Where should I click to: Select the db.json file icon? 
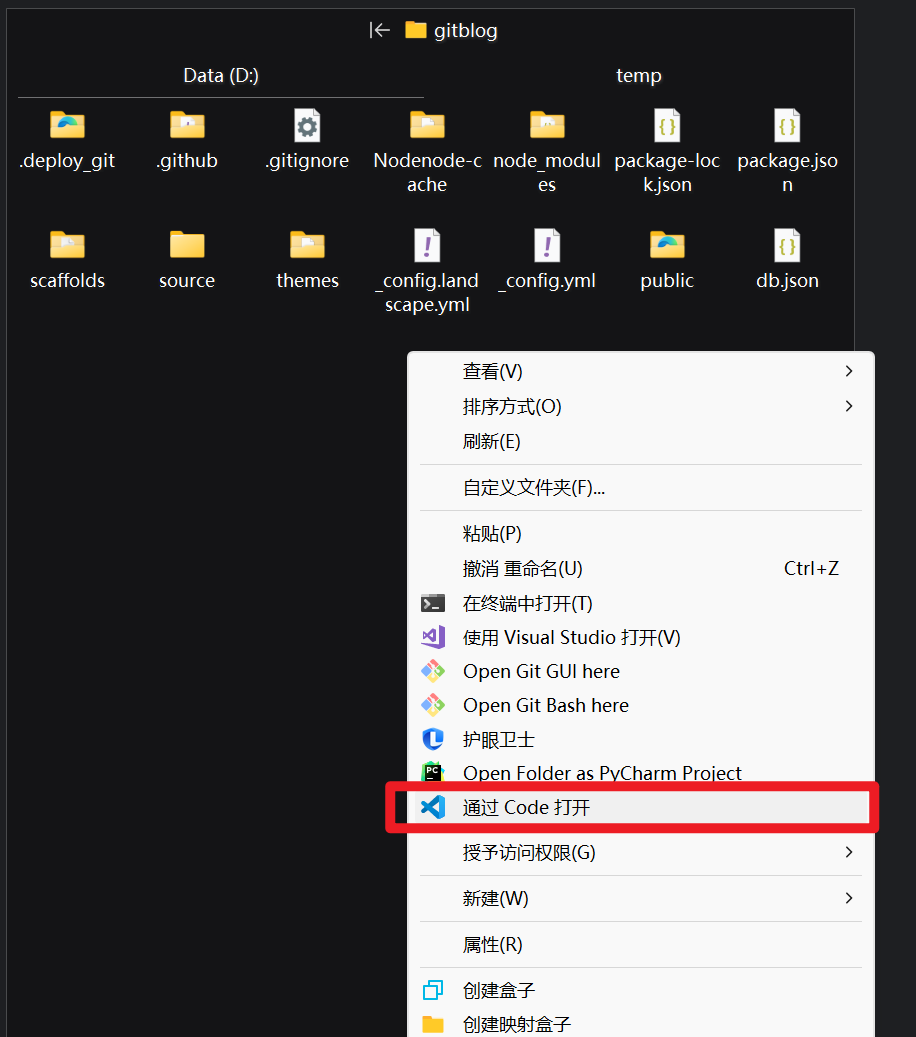coord(787,246)
